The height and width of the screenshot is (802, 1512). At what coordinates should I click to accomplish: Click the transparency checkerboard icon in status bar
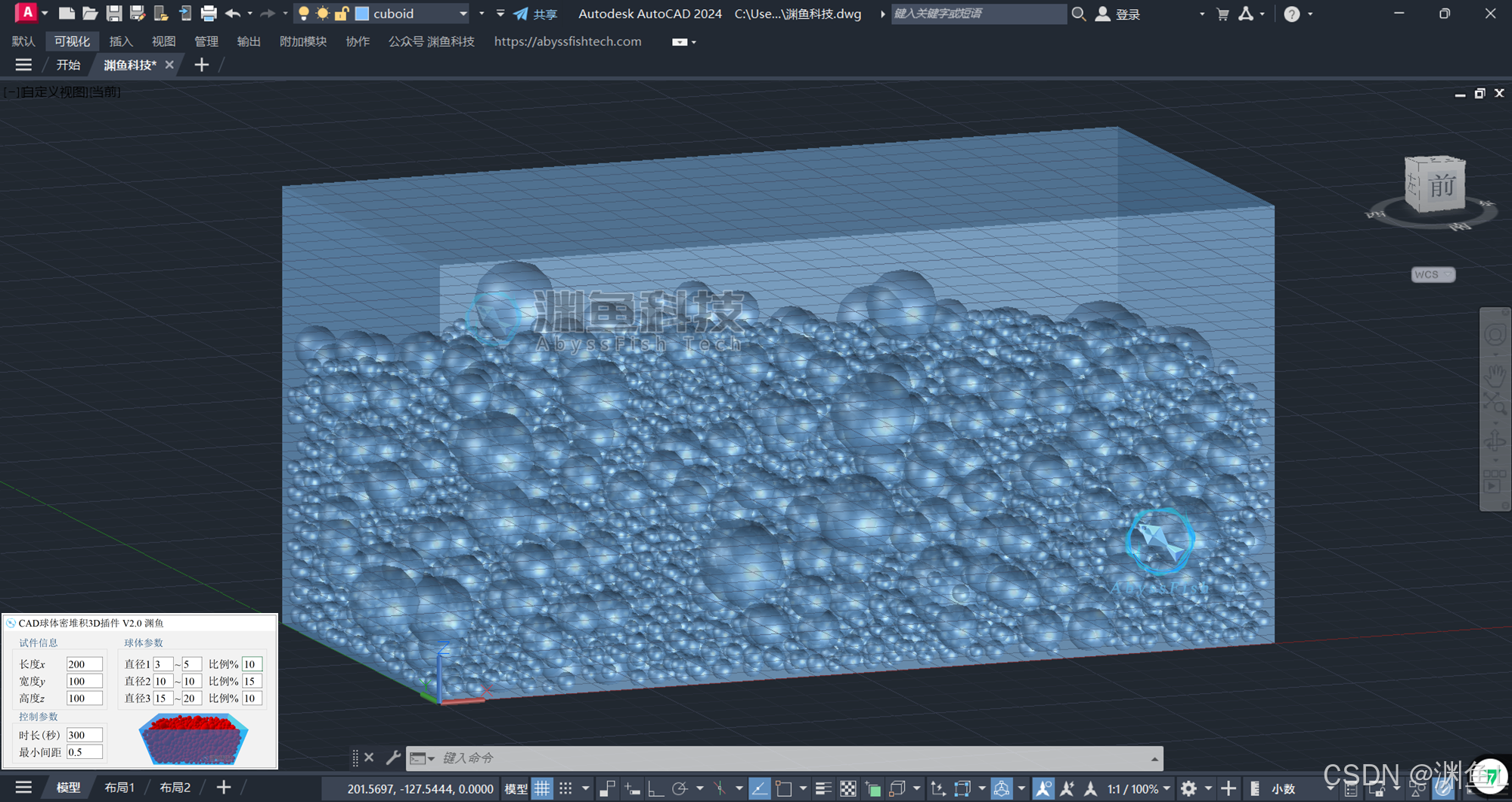[848, 788]
